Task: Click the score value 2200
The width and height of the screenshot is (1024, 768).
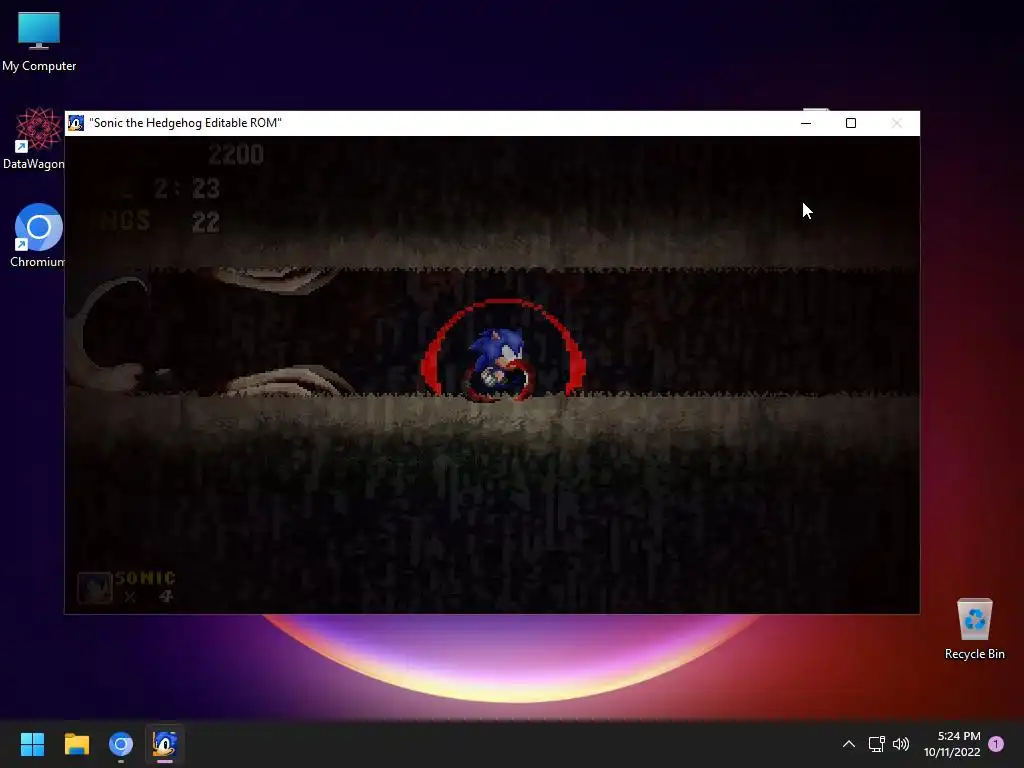Action: [236, 155]
